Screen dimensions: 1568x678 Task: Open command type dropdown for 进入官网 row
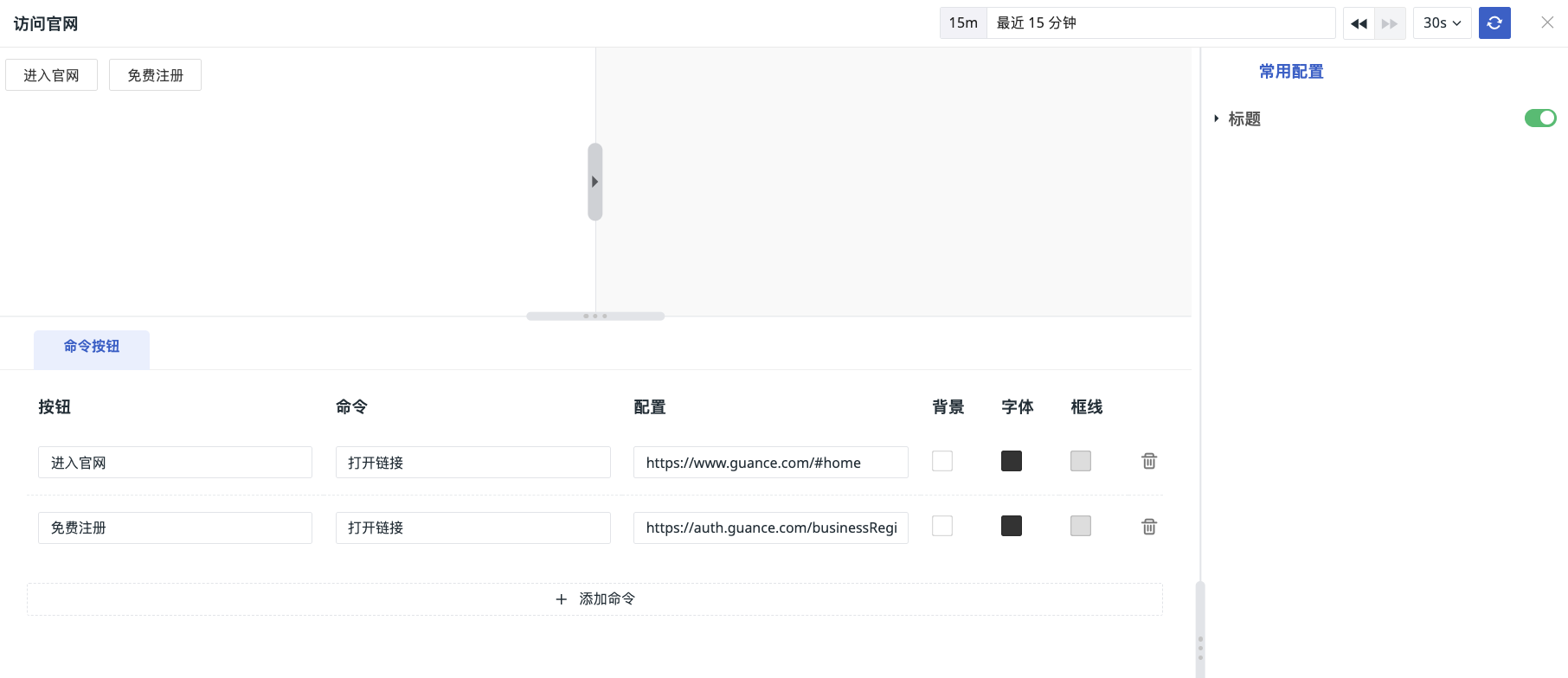pyautogui.click(x=472, y=463)
